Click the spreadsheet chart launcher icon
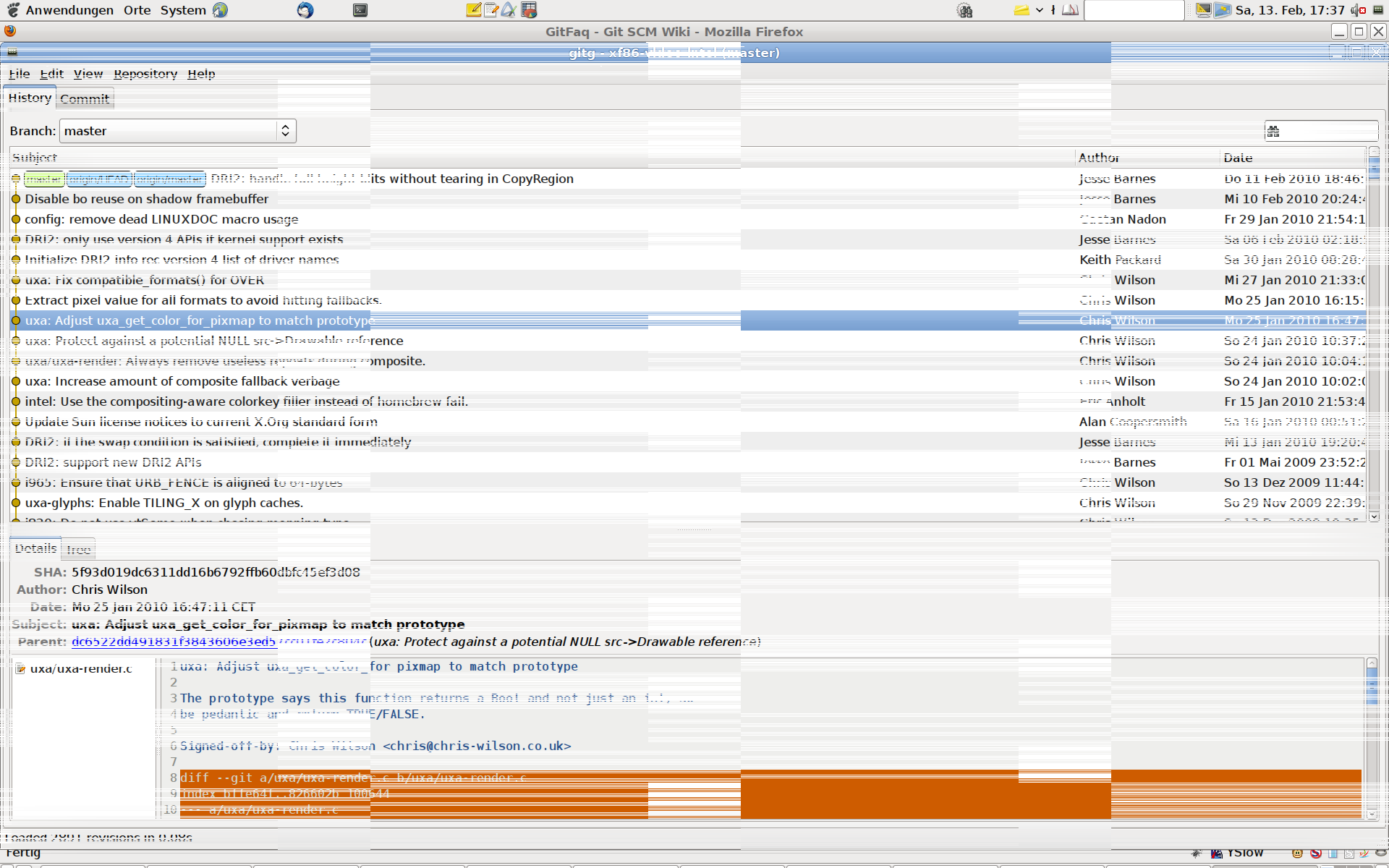 [529, 10]
